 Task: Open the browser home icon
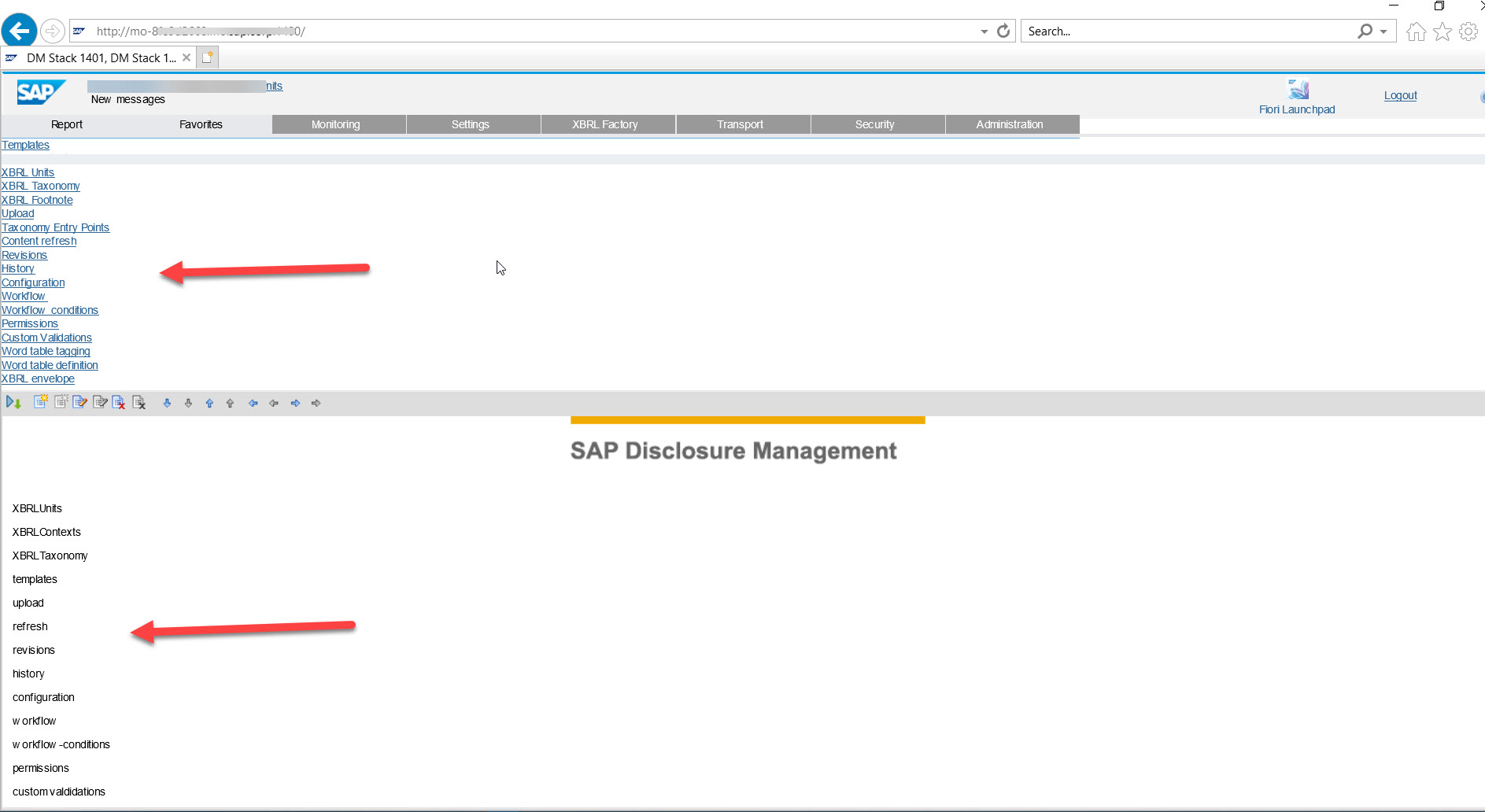click(x=1416, y=31)
